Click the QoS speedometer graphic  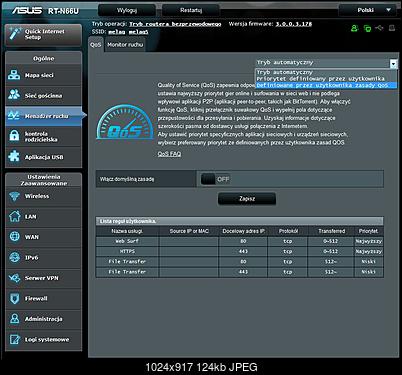click(125, 122)
